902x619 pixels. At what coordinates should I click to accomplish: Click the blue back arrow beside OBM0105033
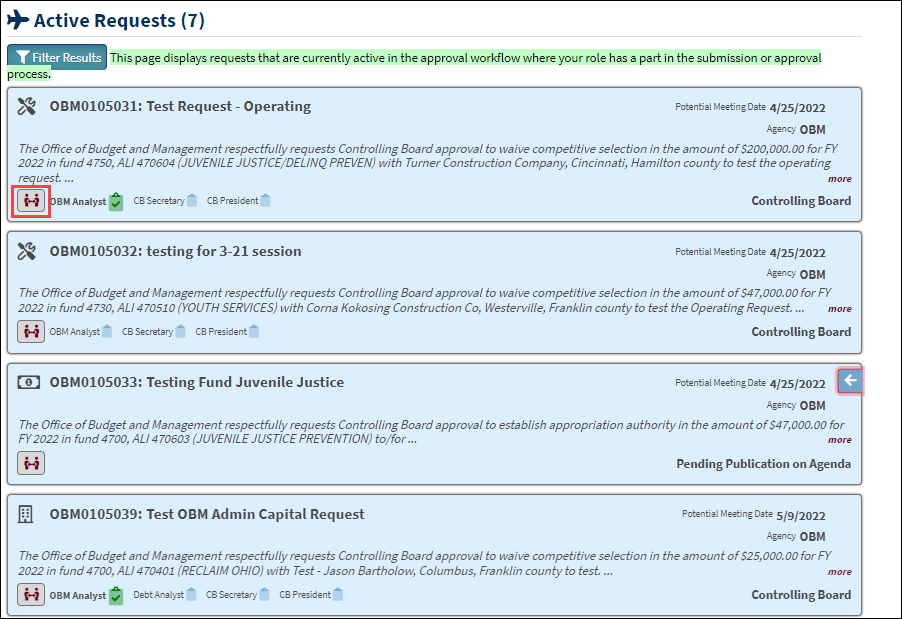click(850, 381)
